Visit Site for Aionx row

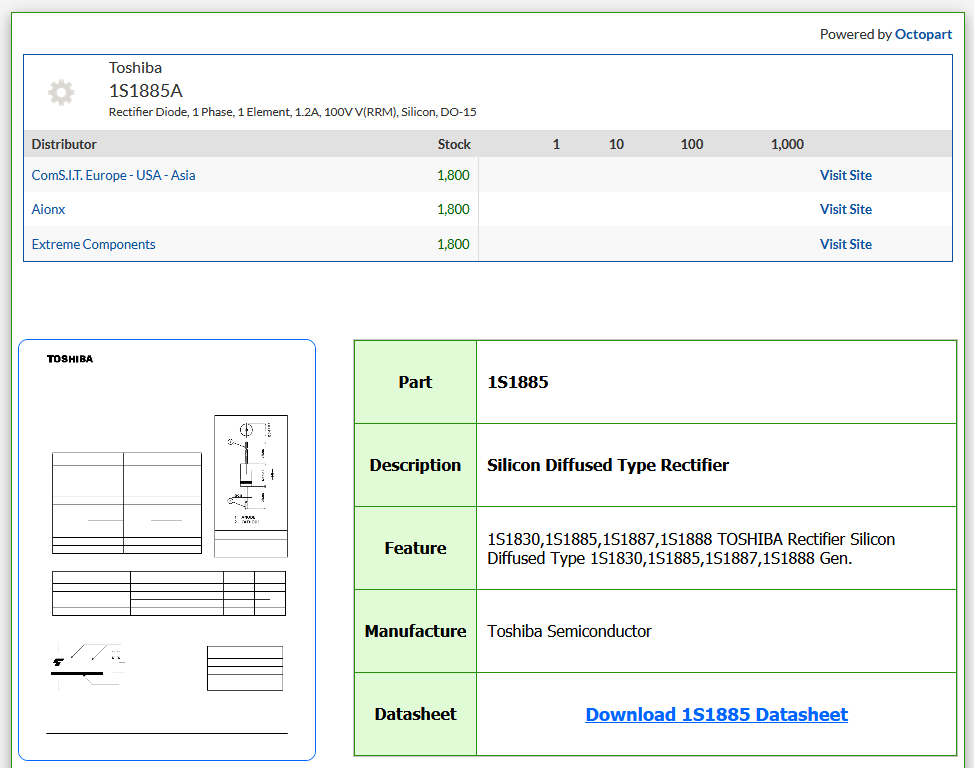[845, 209]
